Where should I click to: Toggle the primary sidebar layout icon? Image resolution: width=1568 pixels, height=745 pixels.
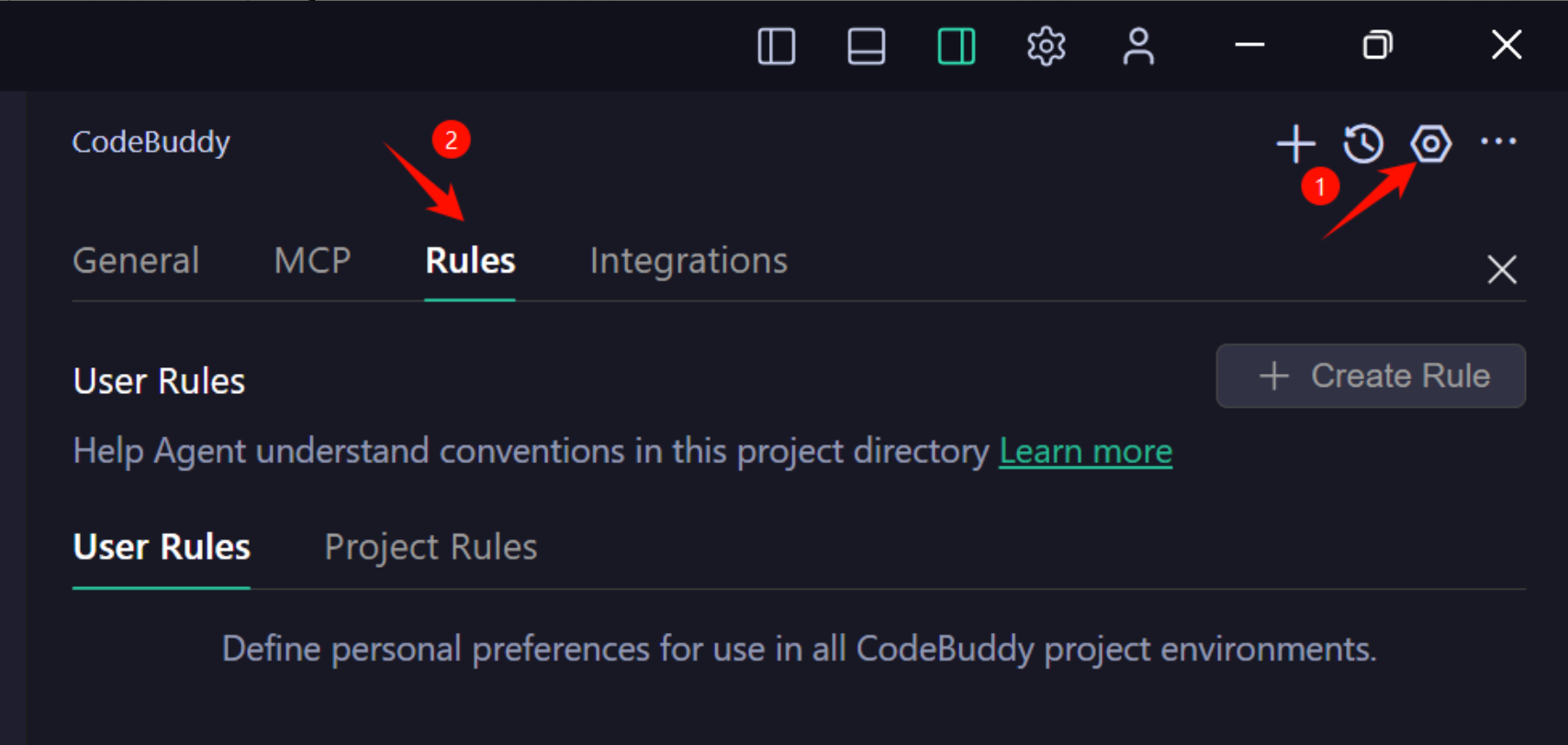point(776,45)
